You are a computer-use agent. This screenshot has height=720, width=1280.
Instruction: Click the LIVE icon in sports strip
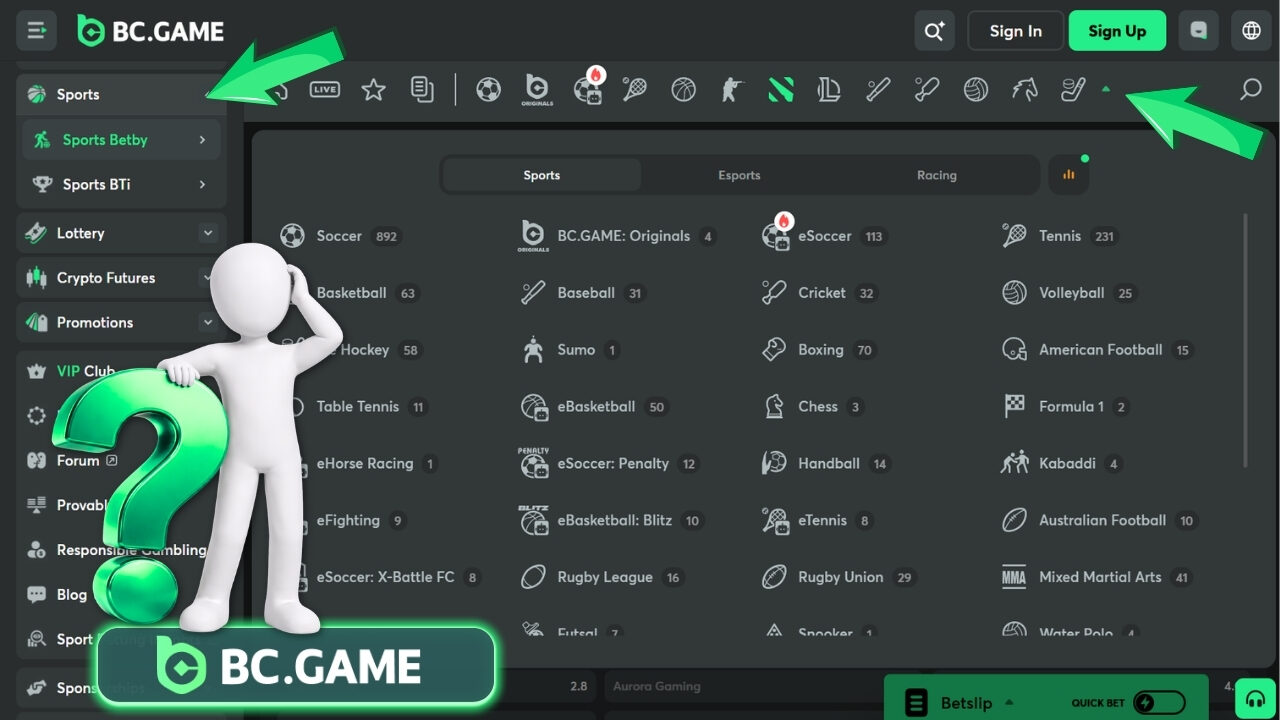(325, 90)
